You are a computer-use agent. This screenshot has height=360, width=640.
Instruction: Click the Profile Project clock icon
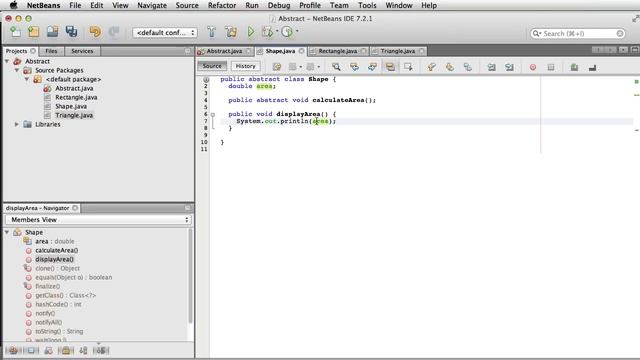[x=287, y=32]
